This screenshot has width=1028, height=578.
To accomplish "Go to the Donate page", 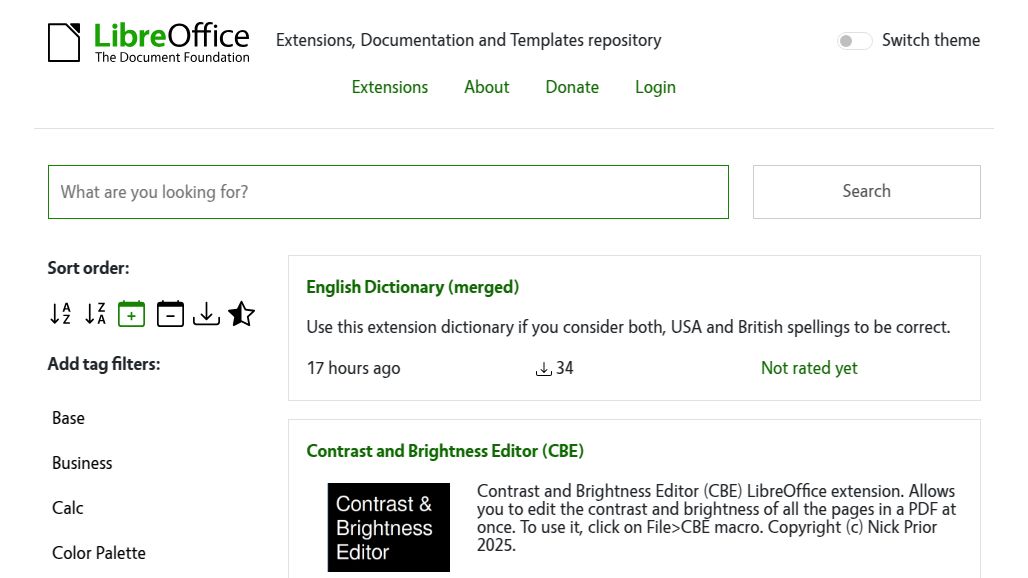I will 572,87.
